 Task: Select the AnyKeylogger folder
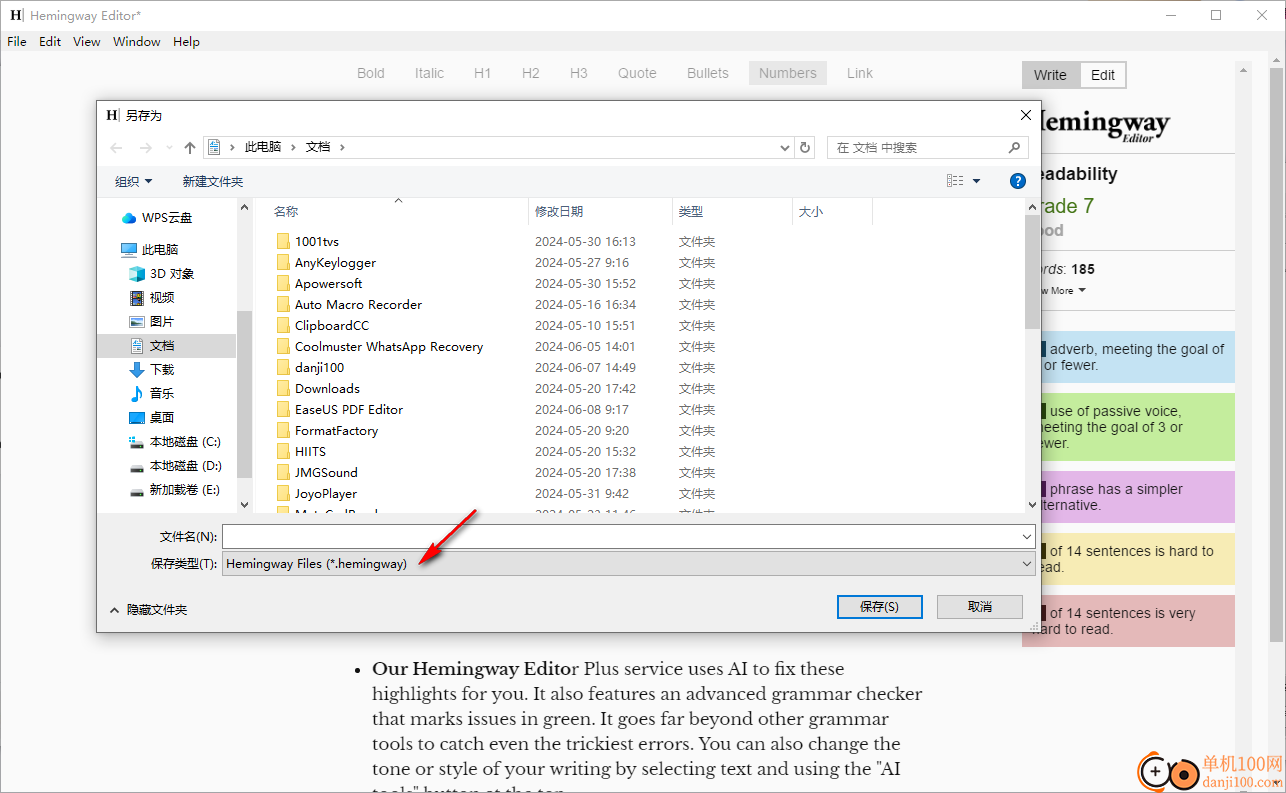pyautogui.click(x=335, y=262)
